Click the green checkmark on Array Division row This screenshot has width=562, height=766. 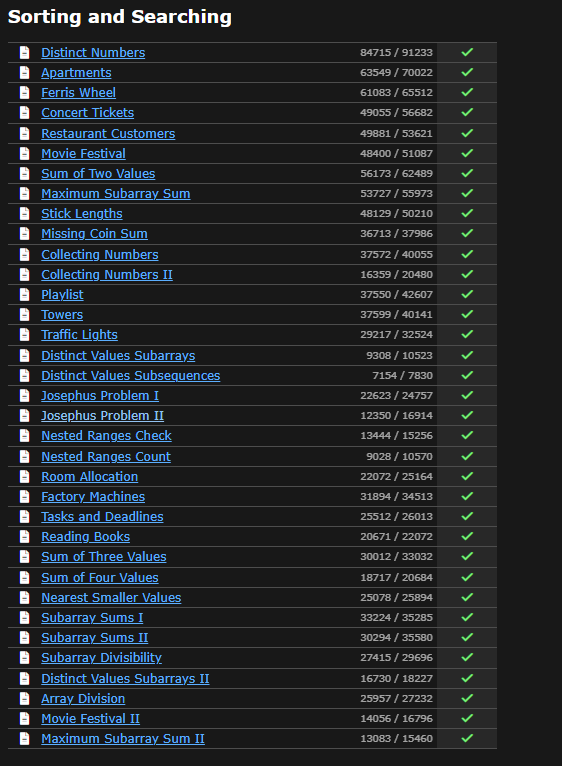pyautogui.click(x=467, y=698)
